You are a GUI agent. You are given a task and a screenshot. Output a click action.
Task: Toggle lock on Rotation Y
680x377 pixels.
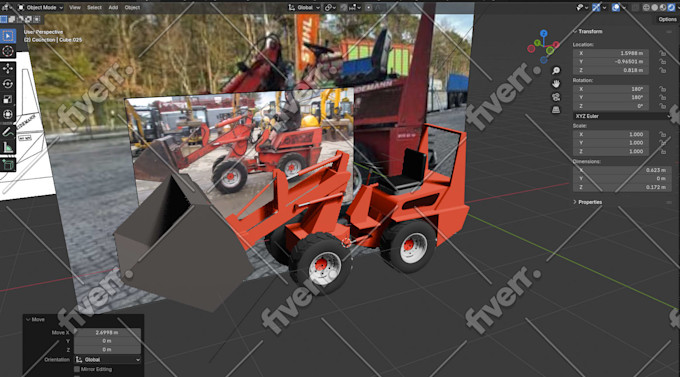[x=663, y=97]
